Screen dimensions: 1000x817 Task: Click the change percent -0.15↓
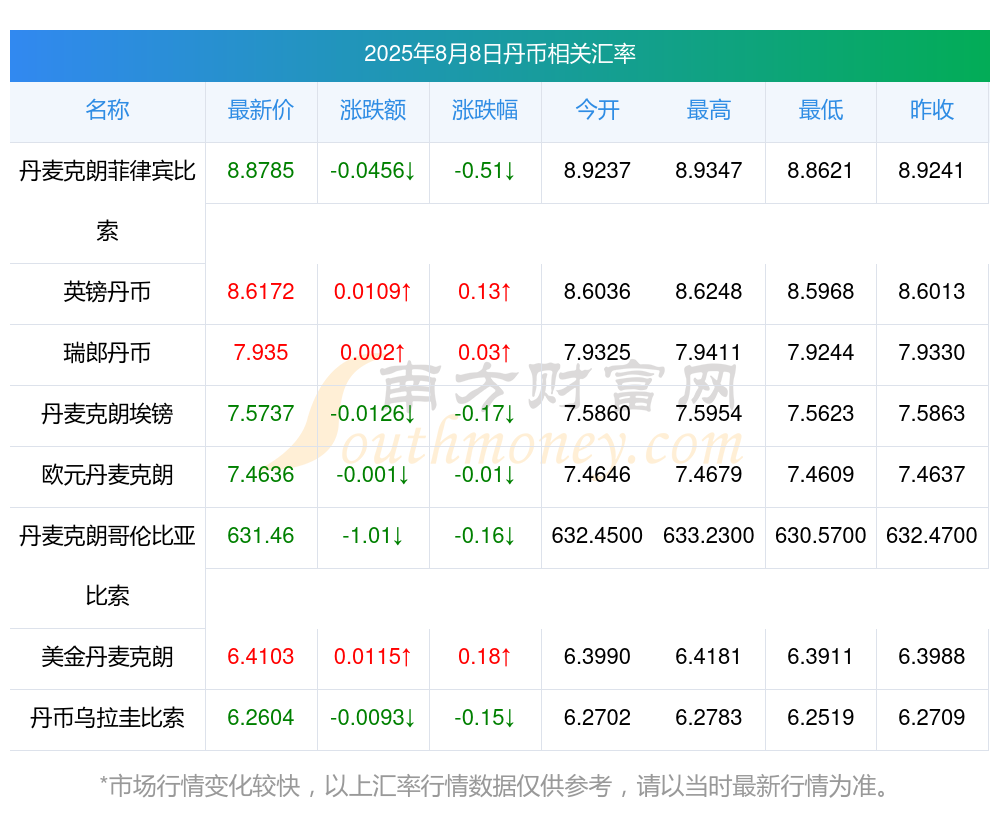[x=485, y=718]
